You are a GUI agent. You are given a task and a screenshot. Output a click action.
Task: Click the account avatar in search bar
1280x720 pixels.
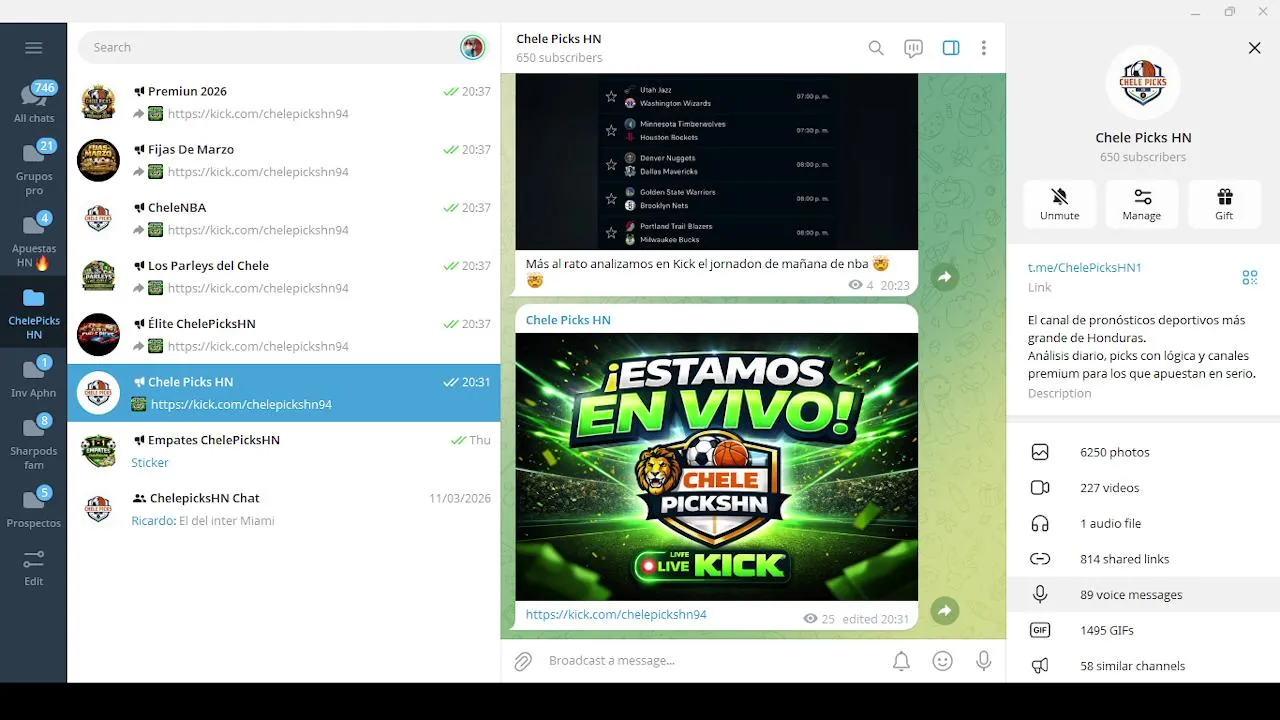click(472, 47)
